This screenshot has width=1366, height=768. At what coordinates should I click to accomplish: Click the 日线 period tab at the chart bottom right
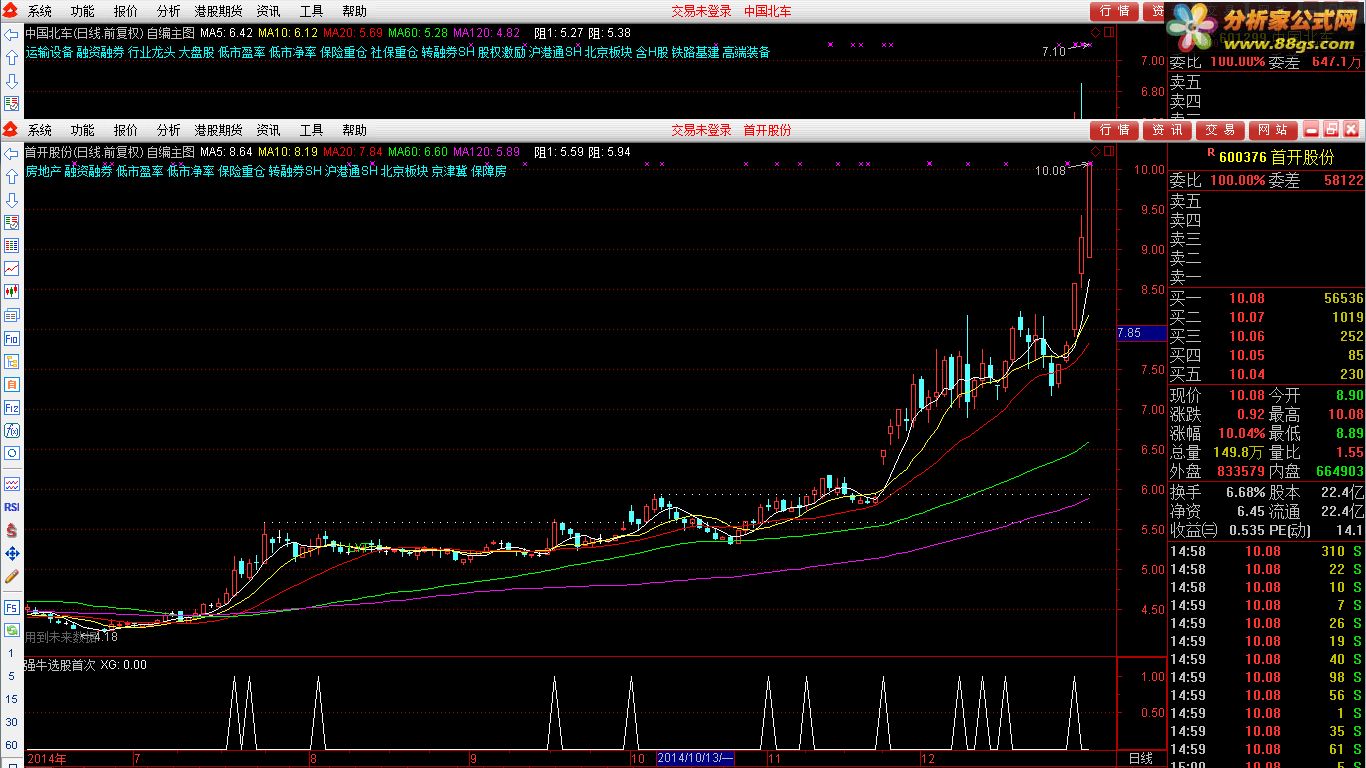click(1140, 758)
